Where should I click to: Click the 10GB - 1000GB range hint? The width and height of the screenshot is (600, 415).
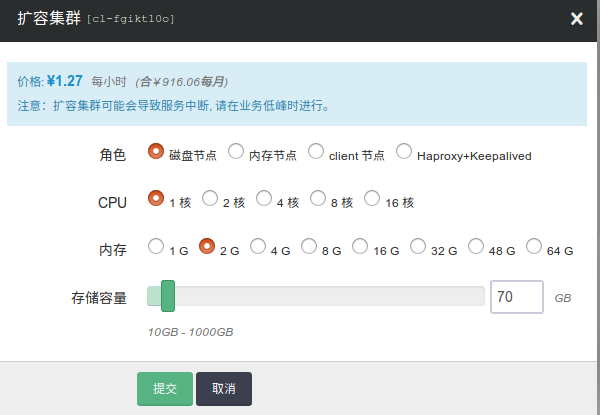(x=190, y=332)
